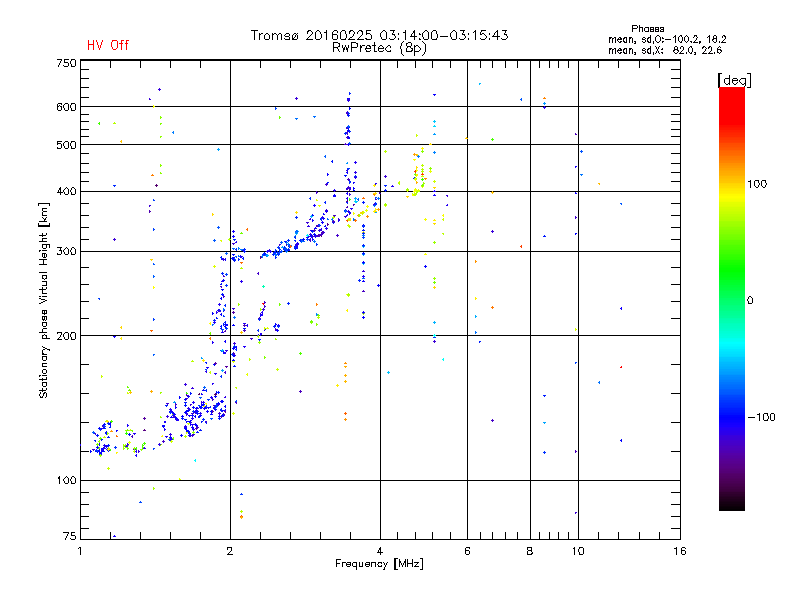800x600 pixels.
Task: Click the '0' colorbar tick label
Action: pos(749,301)
